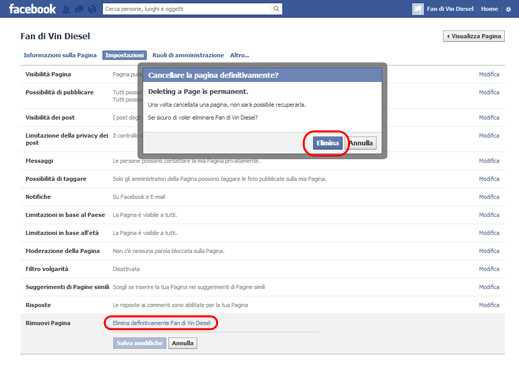Image resolution: width=519 pixels, height=369 pixels.
Task: Click Modifica for Filtro volgarità
Action: click(489, 269)
